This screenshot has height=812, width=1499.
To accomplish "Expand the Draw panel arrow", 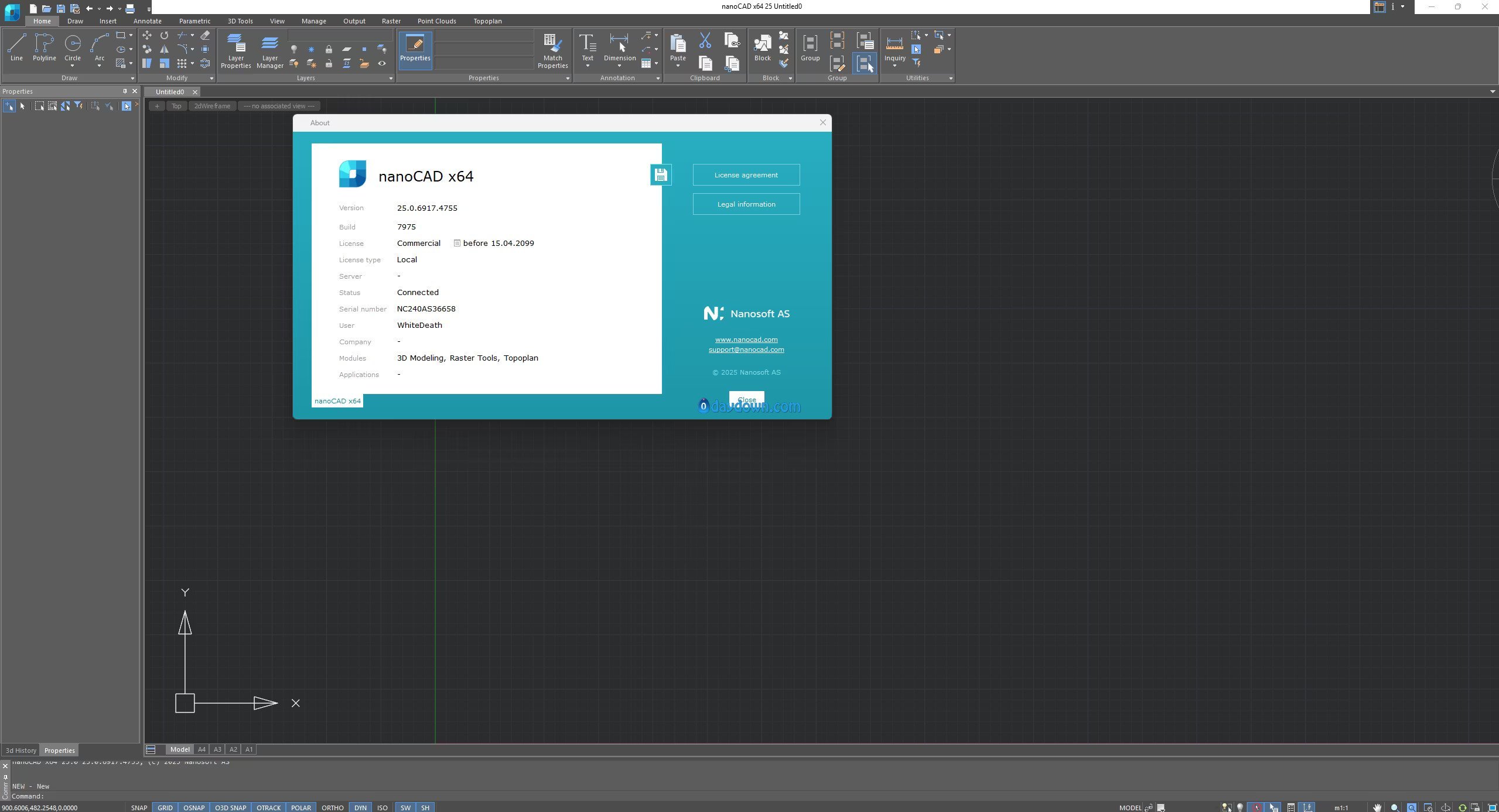I will click(x=132, y=78).
